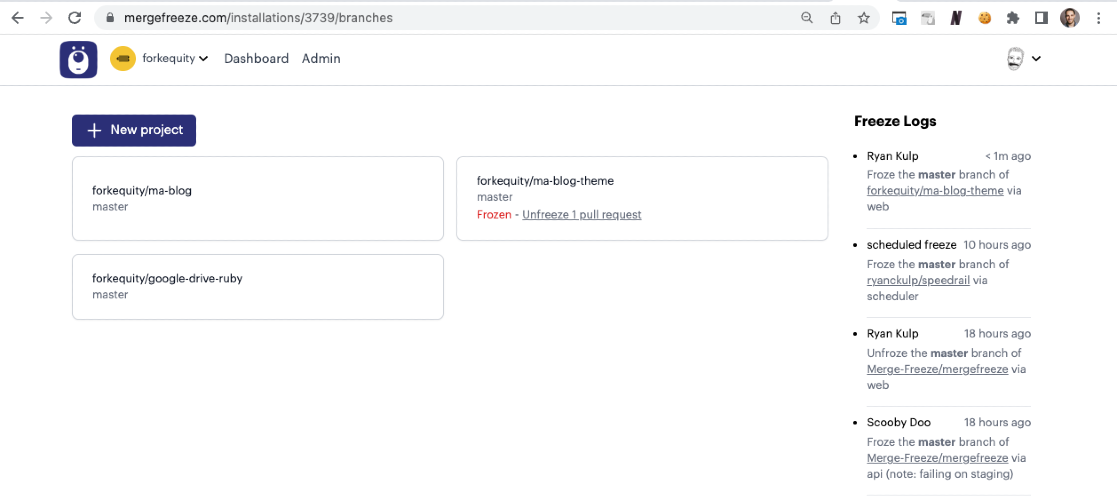Open the forkequity/ma-blog-theme project card title
This screenshot has height=500, width=1117.
545,181
